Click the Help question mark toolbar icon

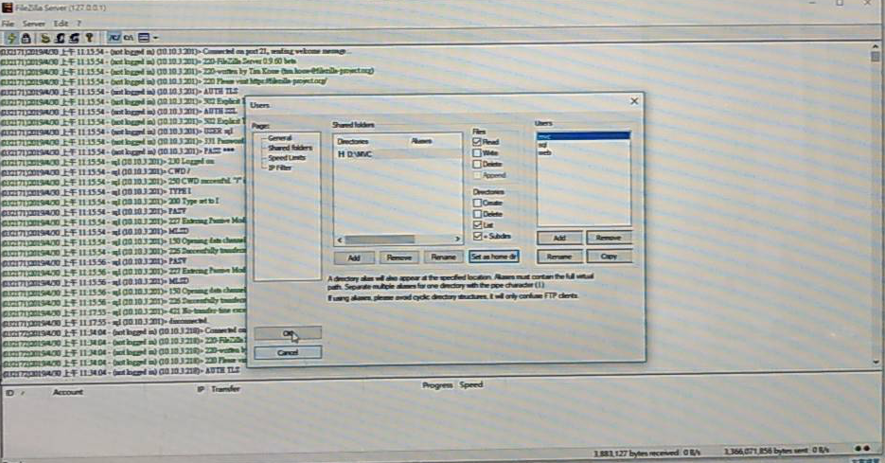coord(89,38)
